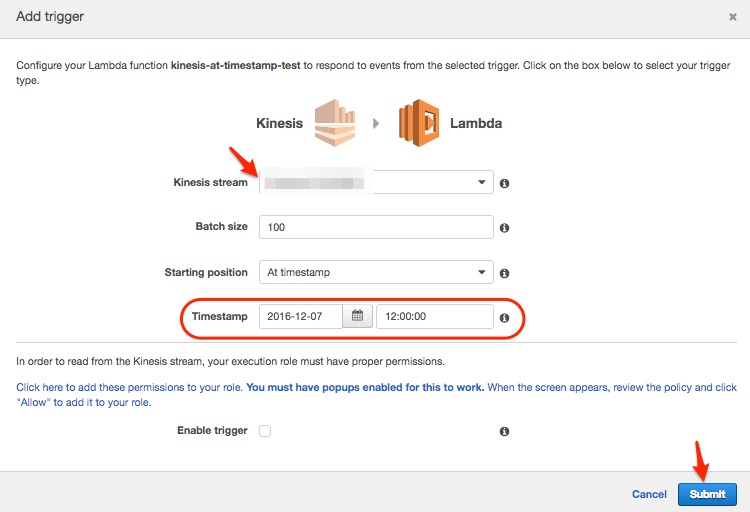Show info for Starting position field
Screen dimensions: 750x512
(x=504, y=273)
